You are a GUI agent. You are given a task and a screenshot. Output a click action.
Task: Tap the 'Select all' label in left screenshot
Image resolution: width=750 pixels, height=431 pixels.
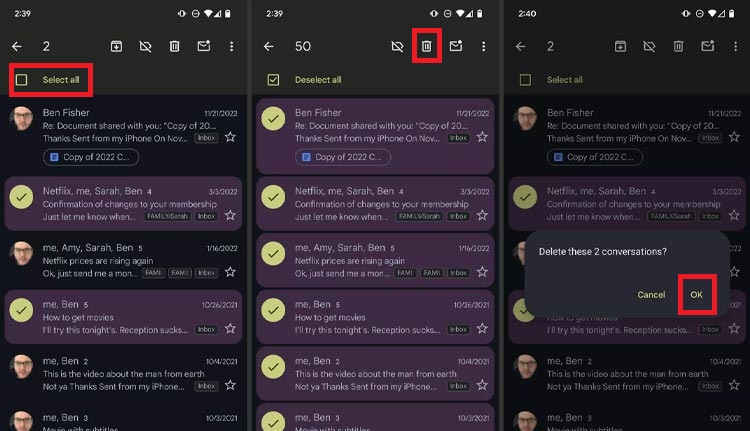coord(61,80)
